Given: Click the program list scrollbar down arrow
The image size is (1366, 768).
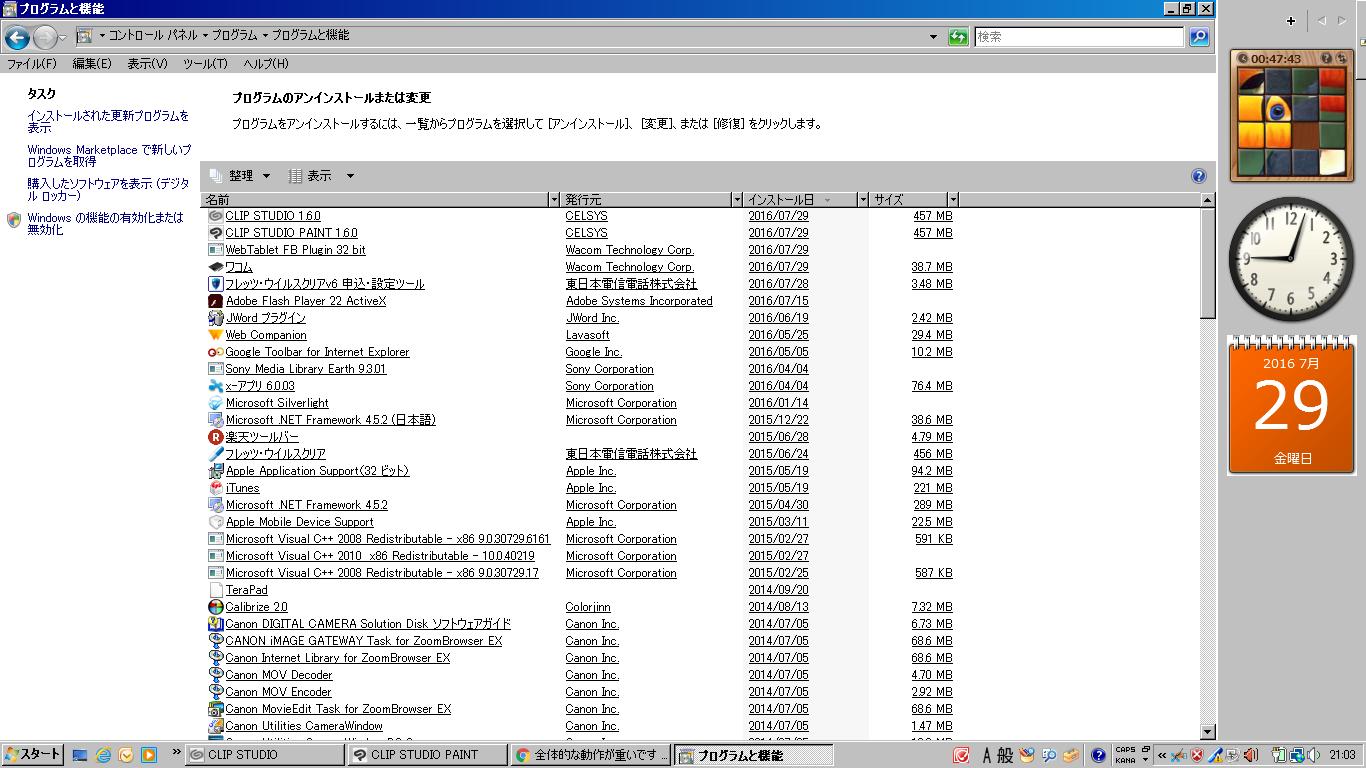Looking at the screenshot, I should point(1207,733).
